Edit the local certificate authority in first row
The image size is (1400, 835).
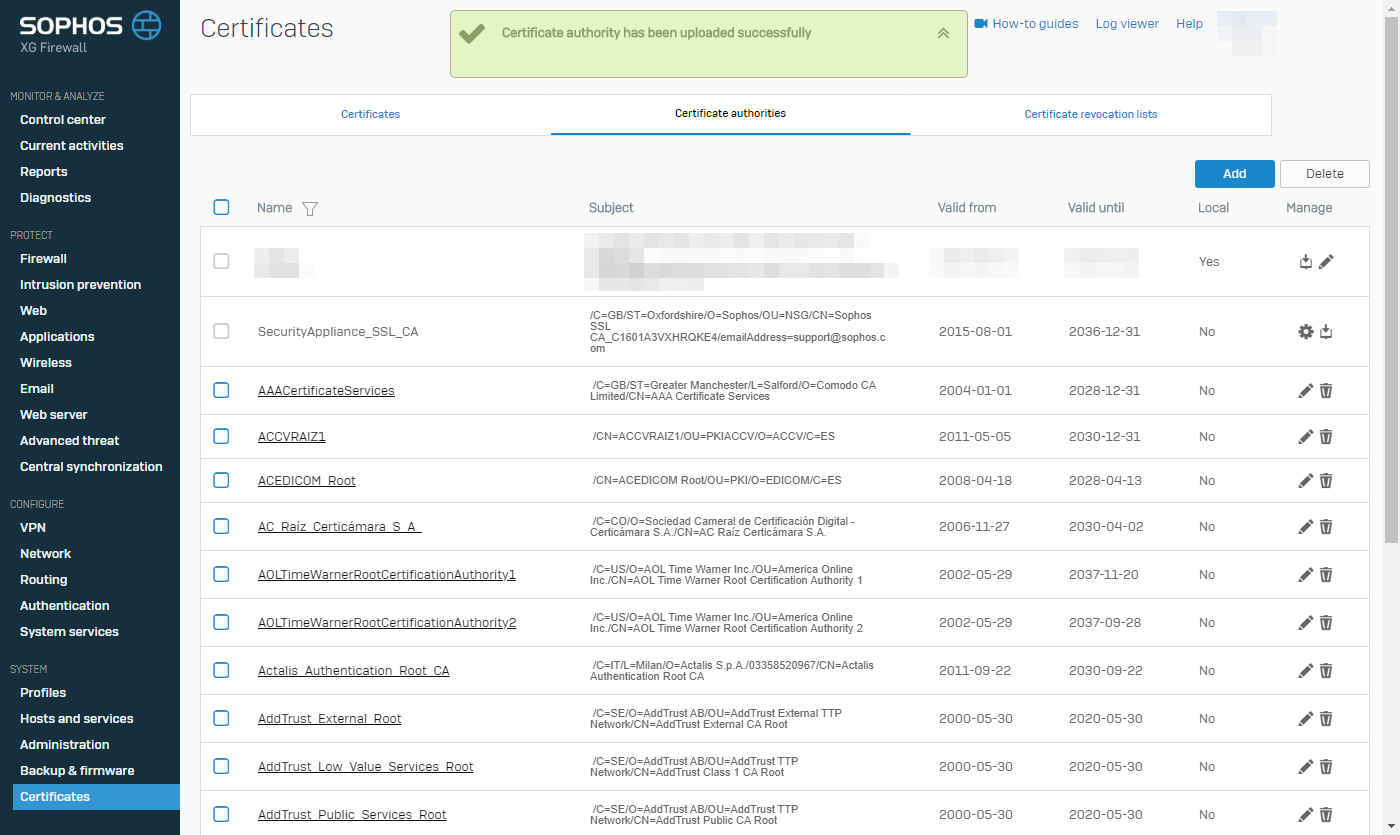1326,261
